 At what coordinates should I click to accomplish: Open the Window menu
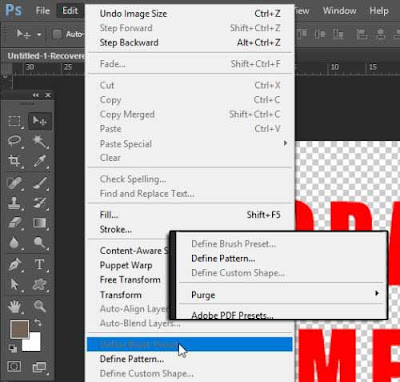[x=339, y=11]
